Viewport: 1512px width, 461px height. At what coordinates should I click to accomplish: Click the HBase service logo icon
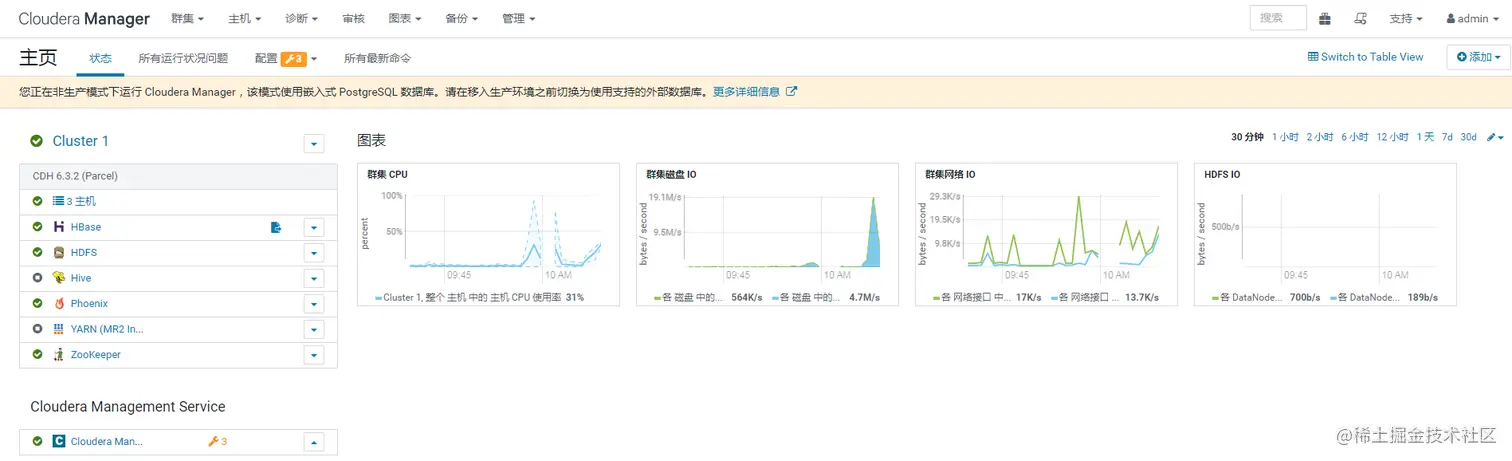coord(60,227)
